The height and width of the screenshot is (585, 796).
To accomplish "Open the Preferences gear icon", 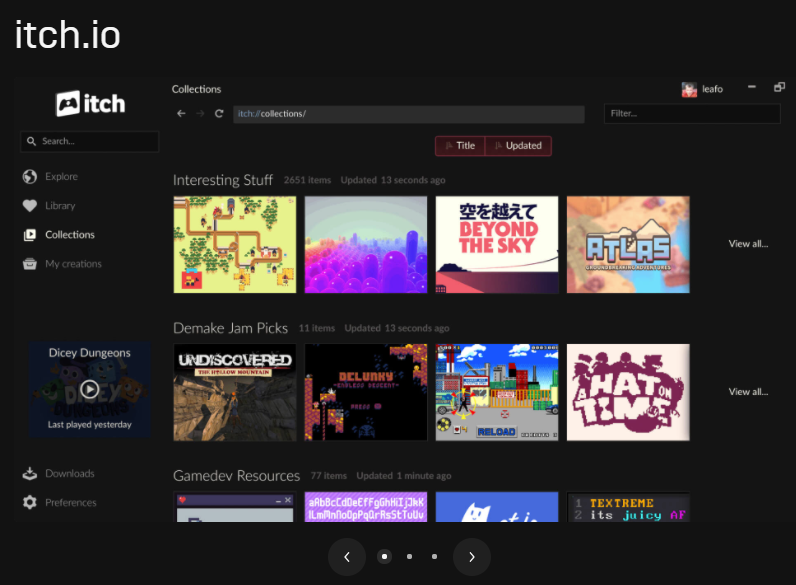I will pyautogui.click(x=30, y=502).
